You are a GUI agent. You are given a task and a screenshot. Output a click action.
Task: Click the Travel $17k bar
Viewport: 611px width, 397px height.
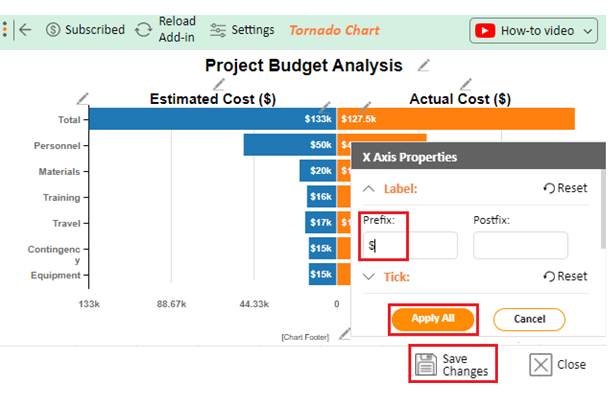[x=321, y=222]
